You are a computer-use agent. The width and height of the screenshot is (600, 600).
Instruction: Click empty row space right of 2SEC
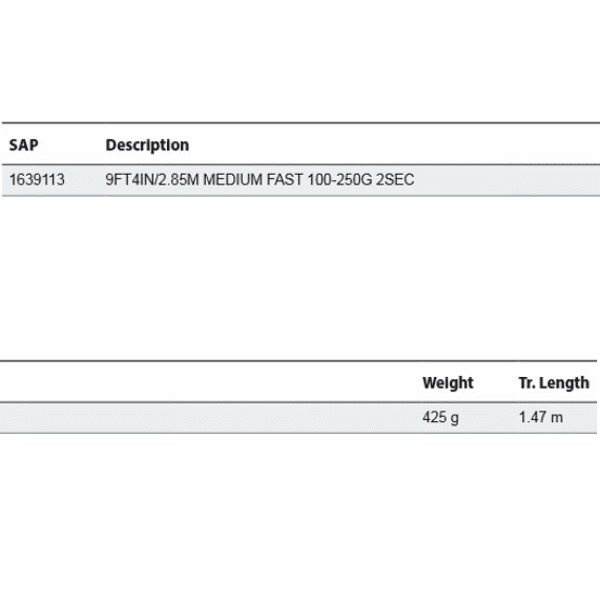tap(500, 180)
